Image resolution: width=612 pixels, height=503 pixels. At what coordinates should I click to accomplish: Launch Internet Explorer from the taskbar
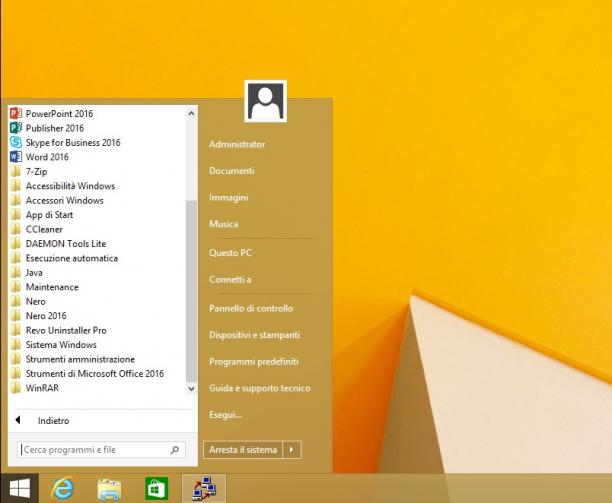click(62, 488)
